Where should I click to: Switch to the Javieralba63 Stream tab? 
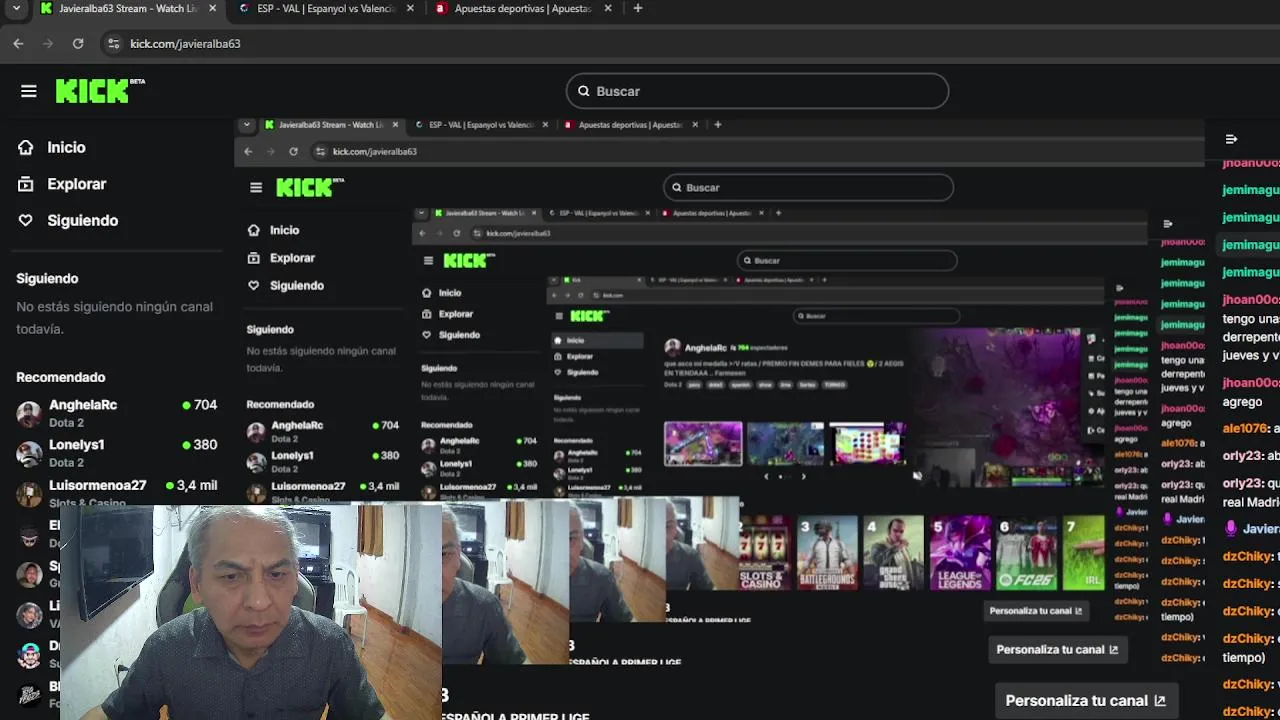coord(128,8)
